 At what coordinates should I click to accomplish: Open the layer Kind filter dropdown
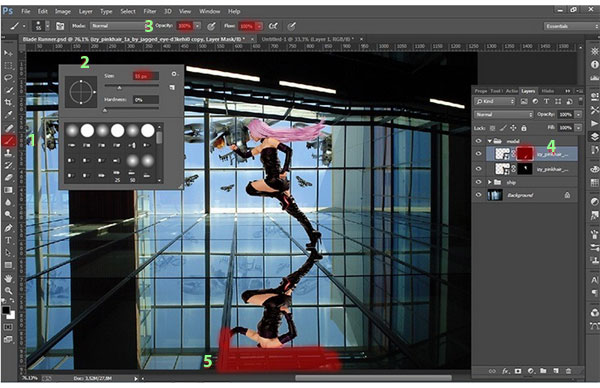point(495,101)
